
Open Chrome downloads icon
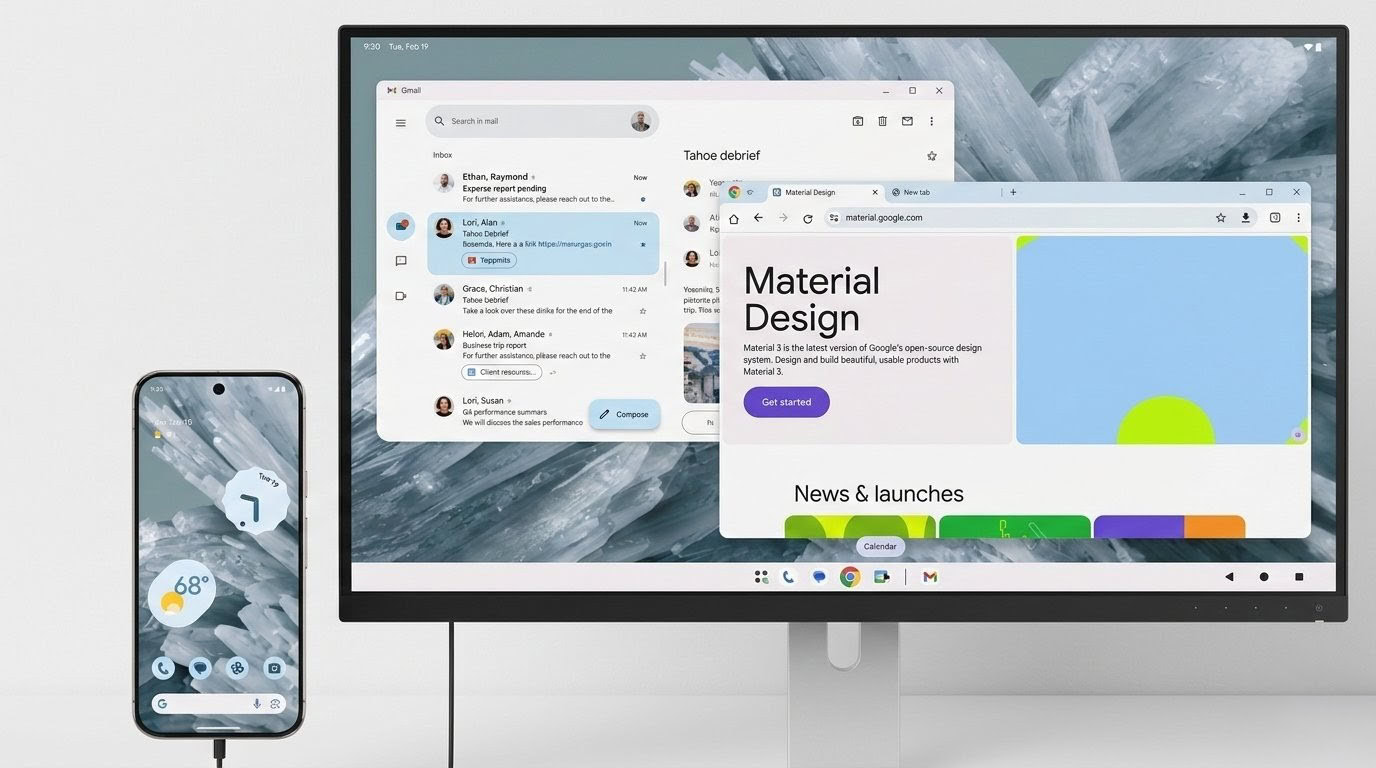pos(1246,218)
